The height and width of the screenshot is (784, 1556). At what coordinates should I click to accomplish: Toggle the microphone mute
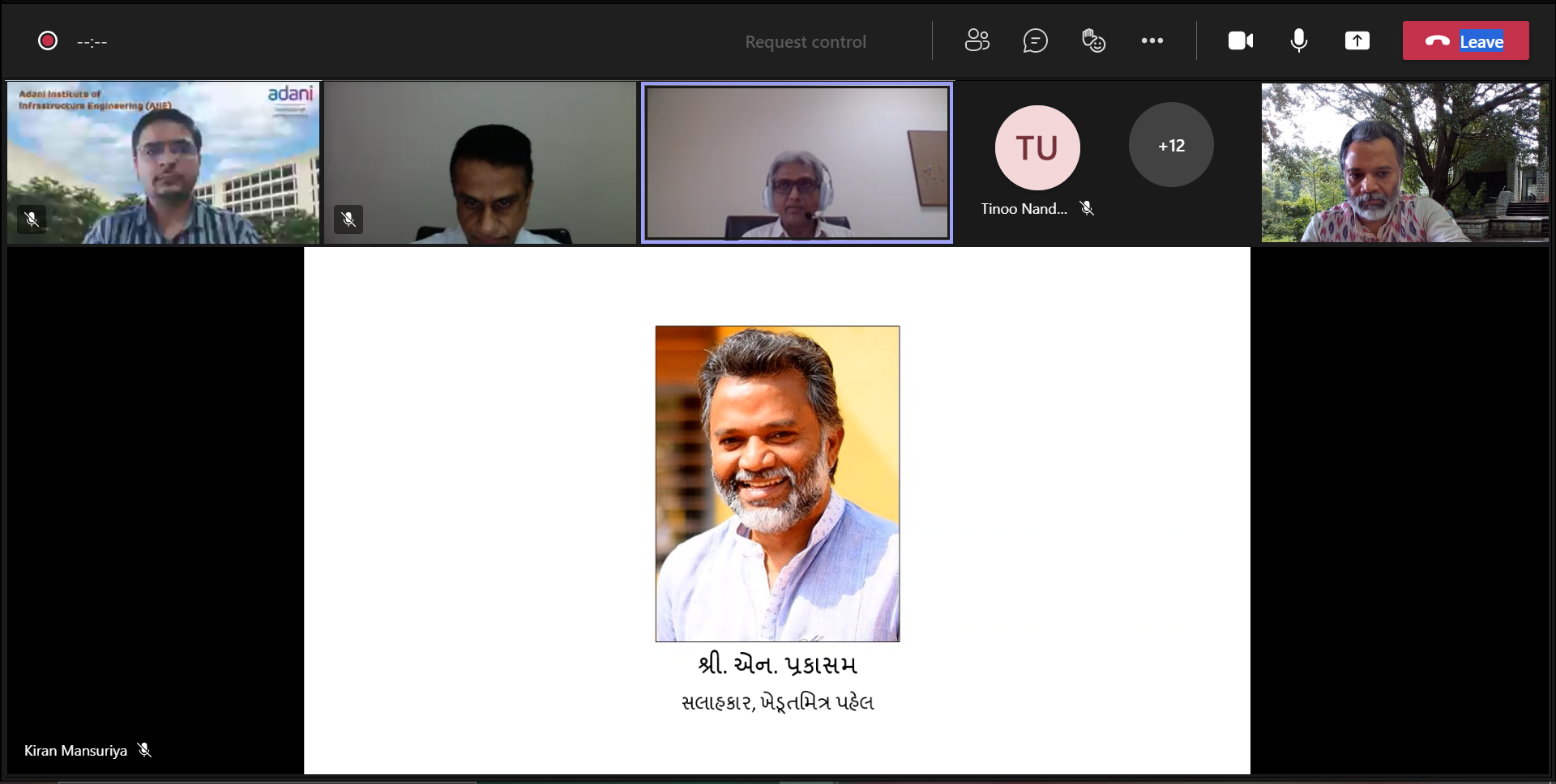click(x=1298, y=40)
